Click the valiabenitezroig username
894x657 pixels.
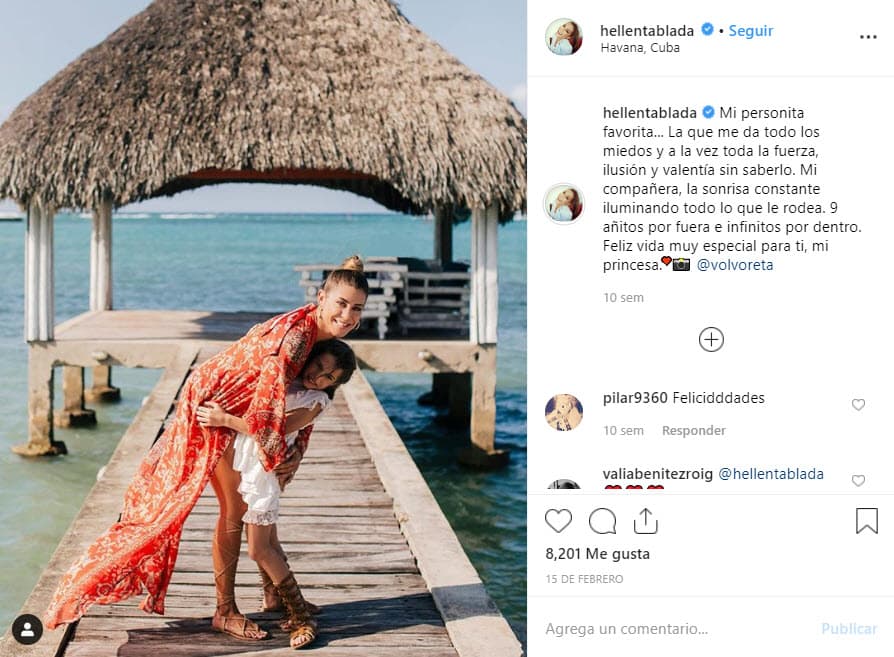coord(656,474)
